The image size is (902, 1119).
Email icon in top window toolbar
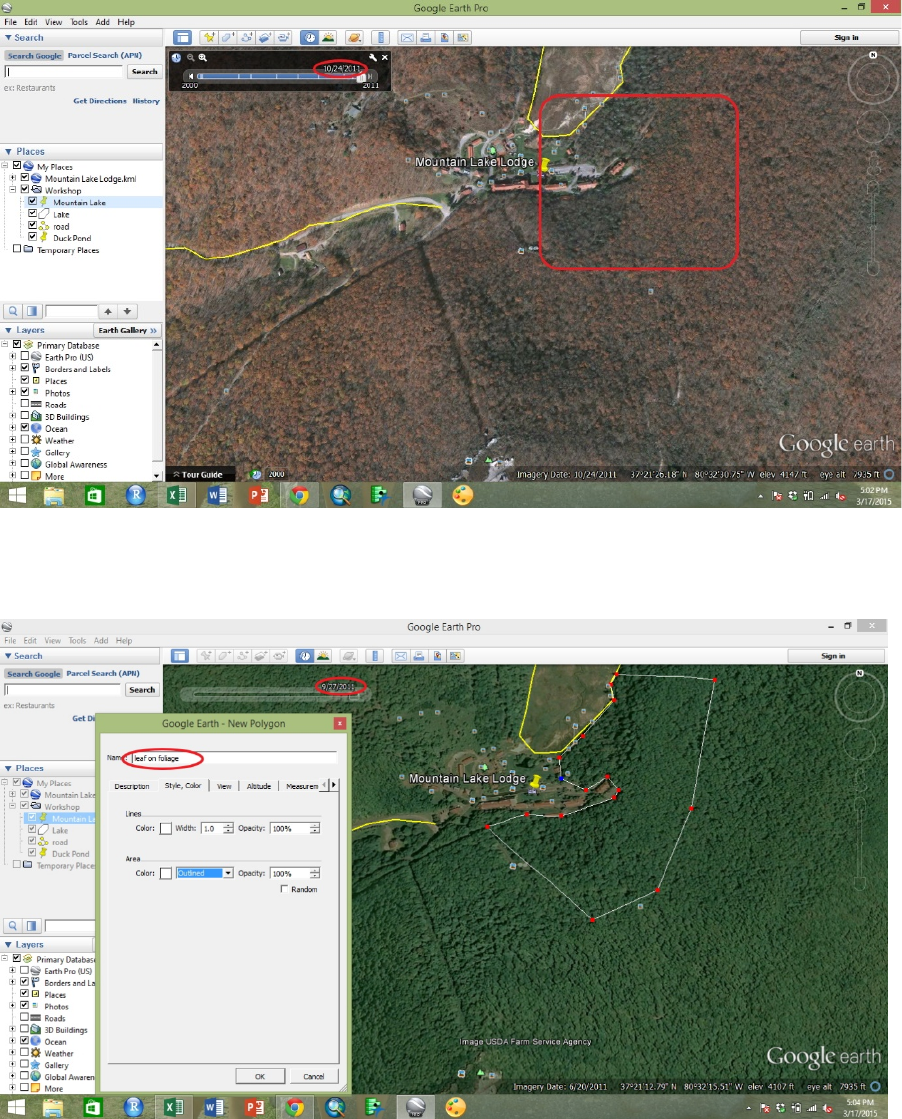(407, 38)
